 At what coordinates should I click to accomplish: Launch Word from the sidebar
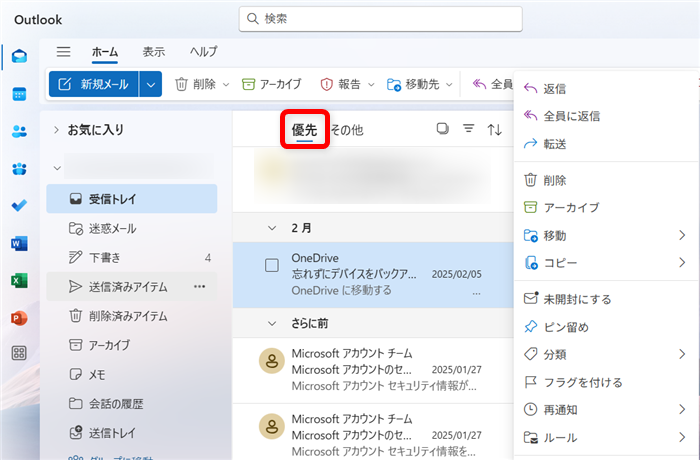pyautogui.click(x=19, y=243)
